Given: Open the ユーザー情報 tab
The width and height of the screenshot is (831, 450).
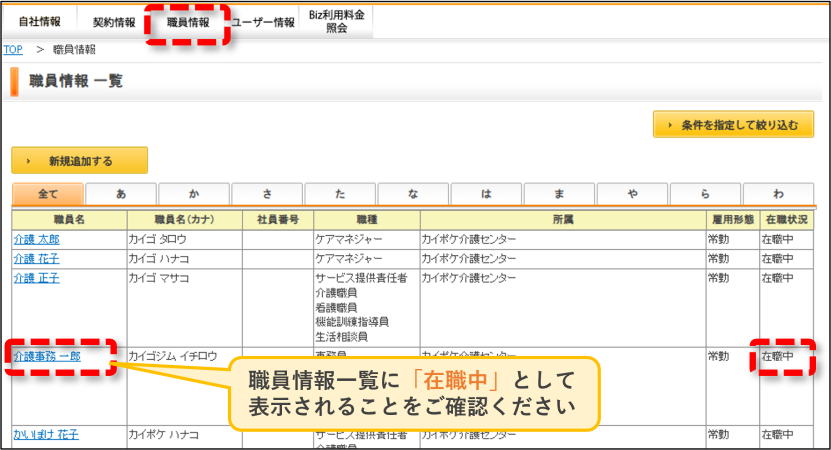Looking at the screenshot, I should point(263,22).
